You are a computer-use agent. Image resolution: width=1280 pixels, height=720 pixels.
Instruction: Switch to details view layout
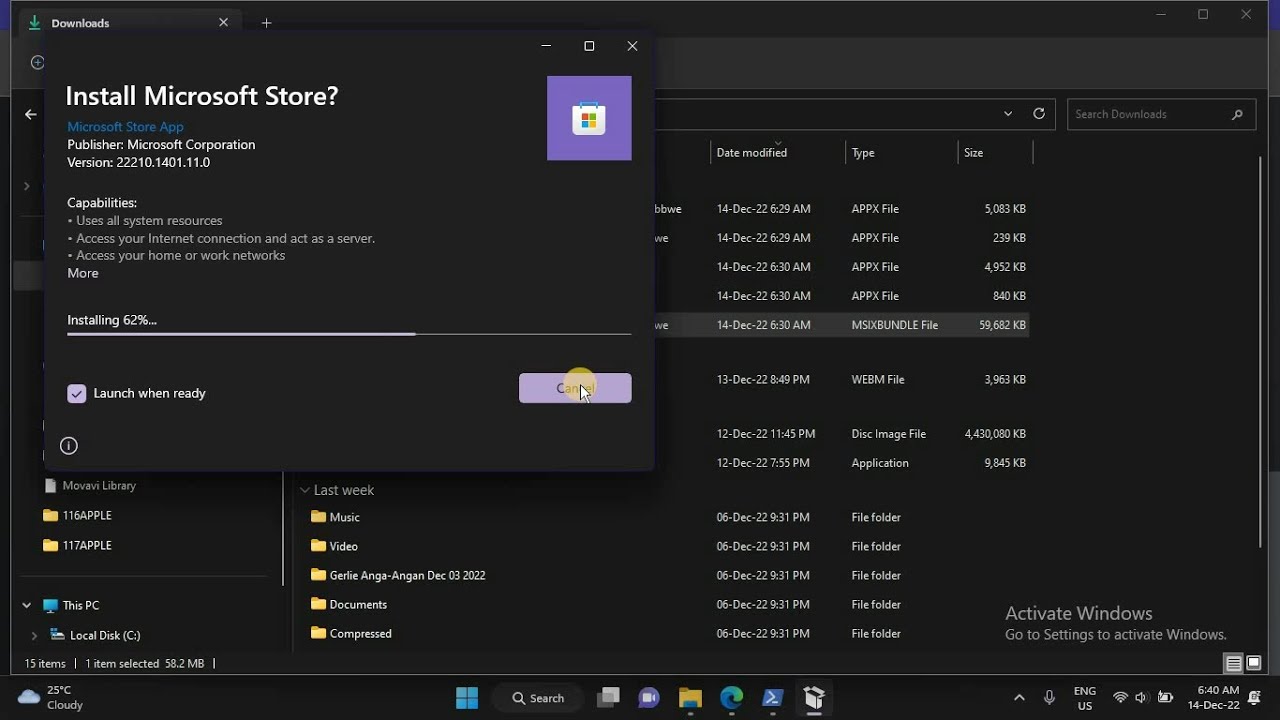pyautogui.click(x=1234, y=663)
